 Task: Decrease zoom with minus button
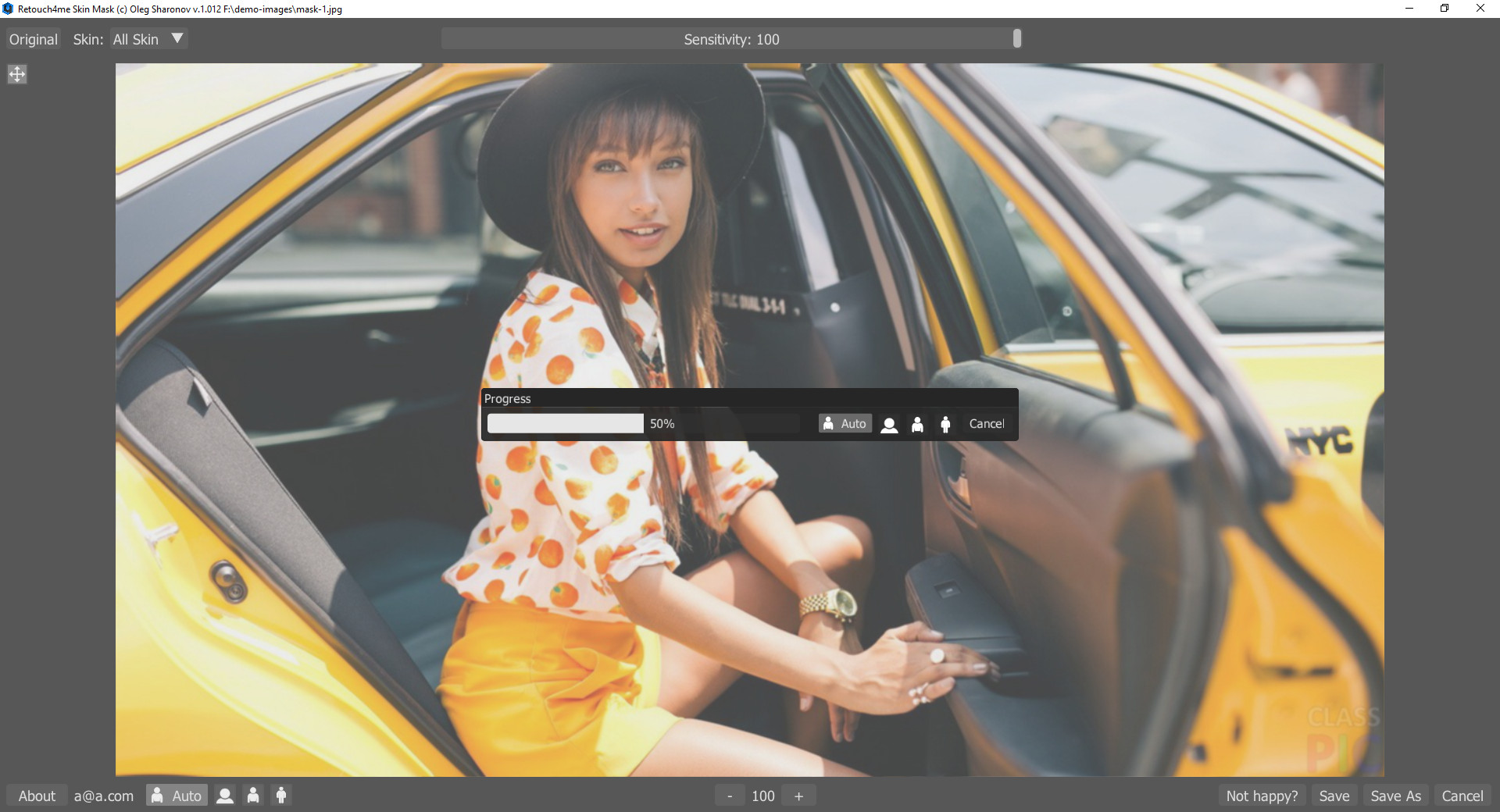(730, 796)
